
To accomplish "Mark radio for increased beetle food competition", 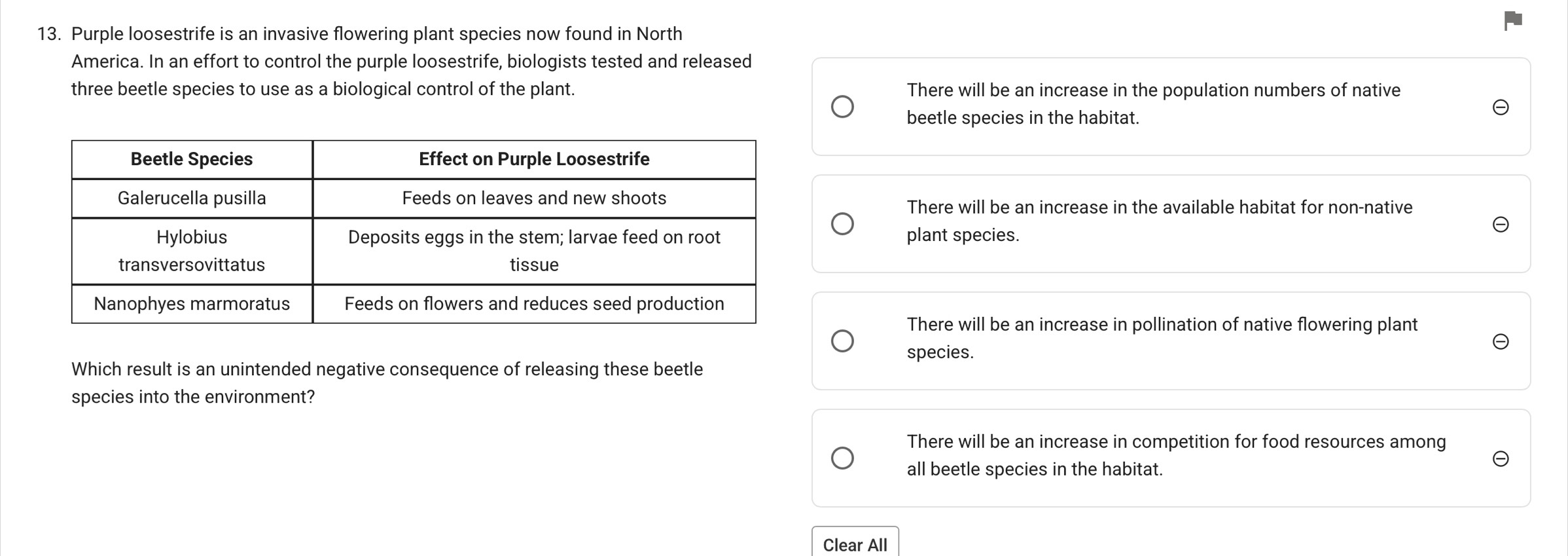I will [842, 458].
